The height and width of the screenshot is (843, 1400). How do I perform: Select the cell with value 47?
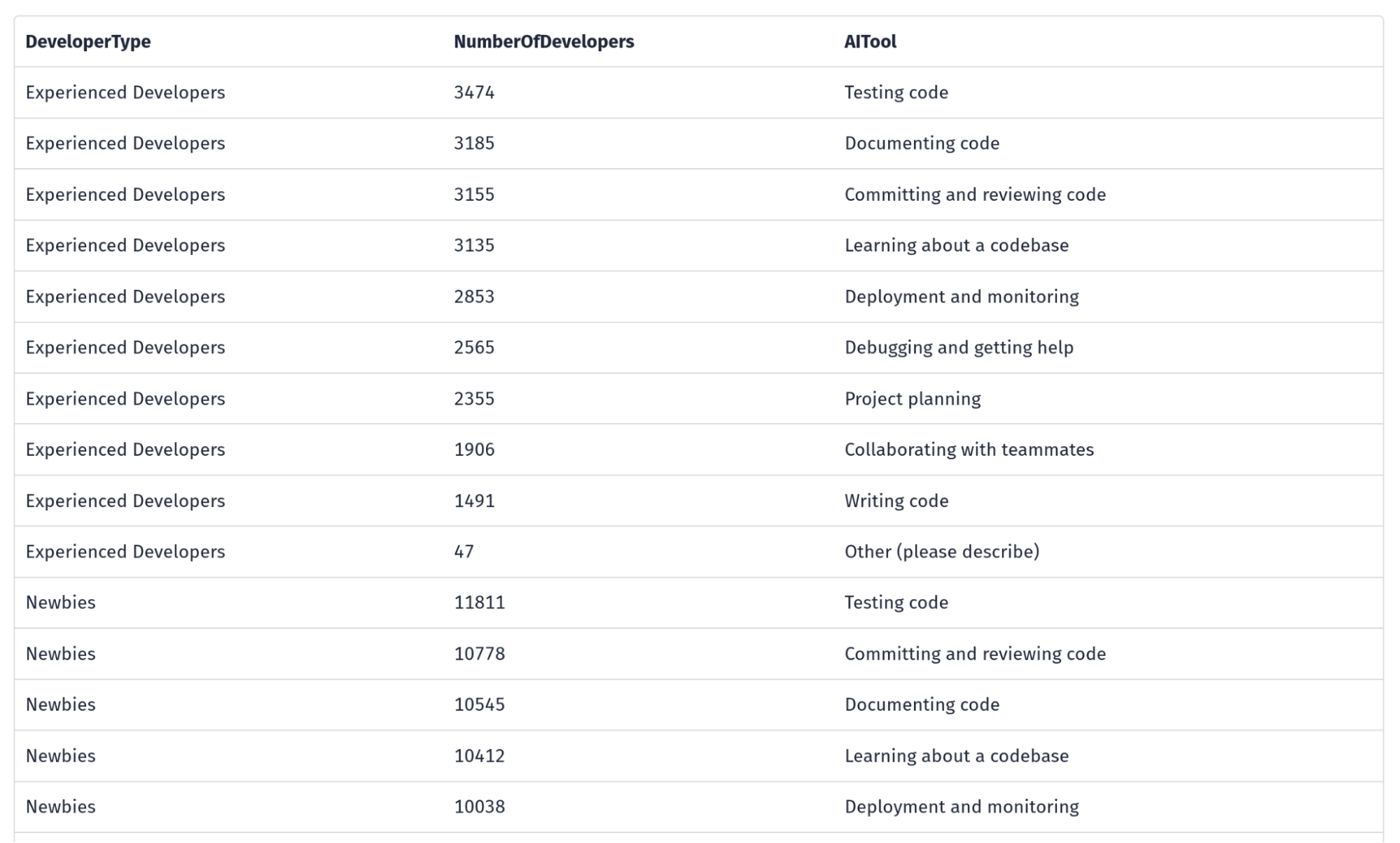[464, 552]
